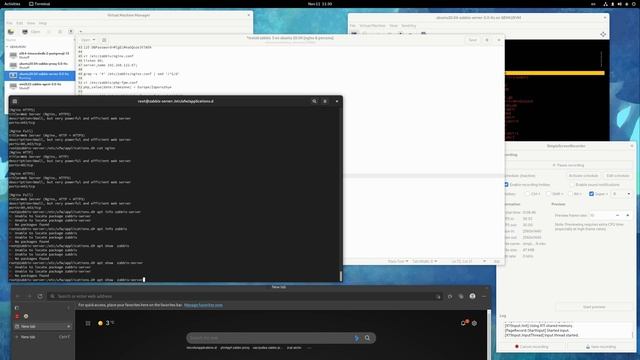This screenshot has height=360, width=640.
Task: Open the line and column position dropdown
Action: pos(468,261)
